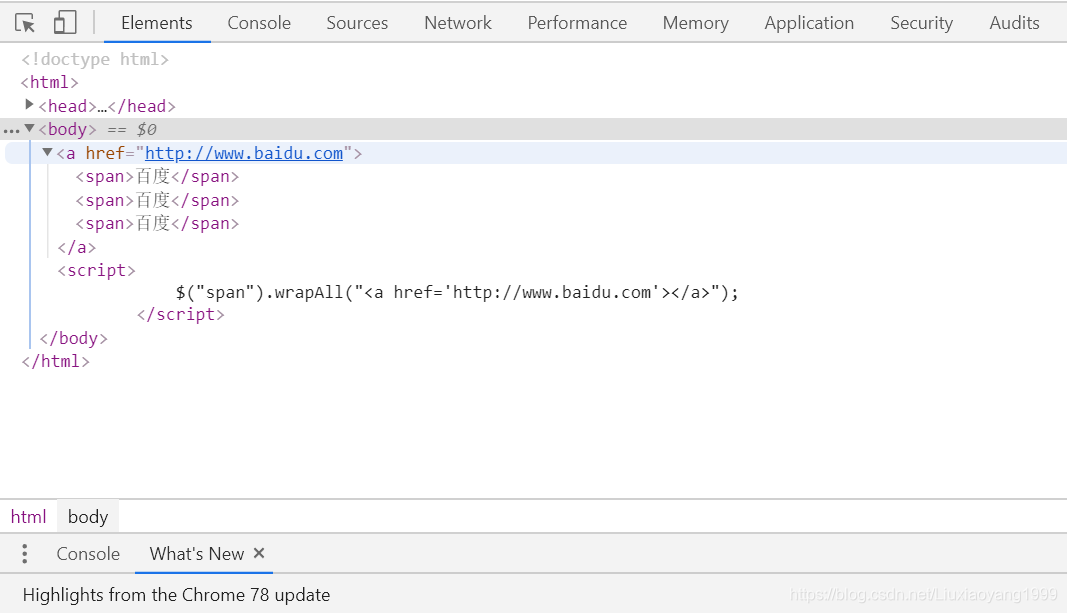The width and height of the screenshot is (1067, 613).
Task: Click Highlights from the Chrome 78 update
Action: [x=176, y=595]
